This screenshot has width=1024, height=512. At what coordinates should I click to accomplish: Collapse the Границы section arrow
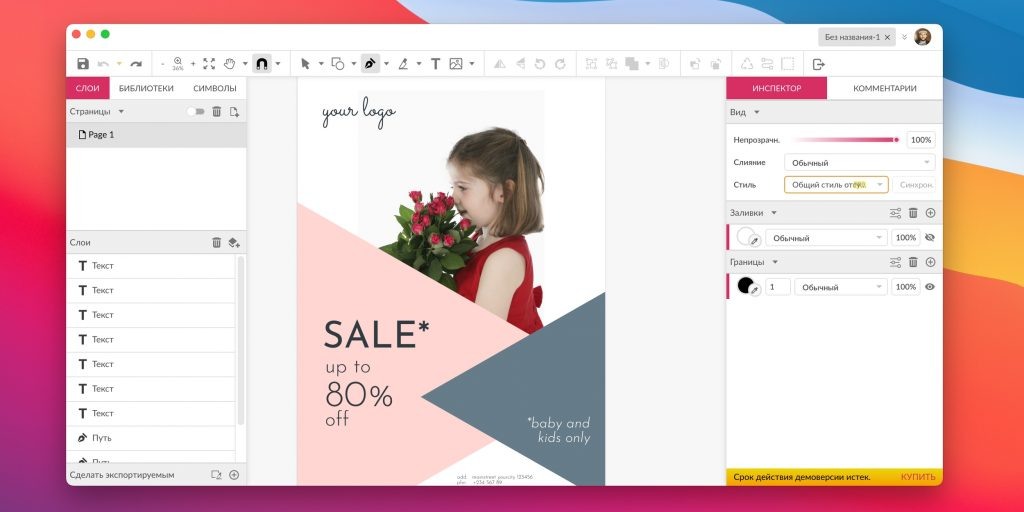tap(775, 262)
